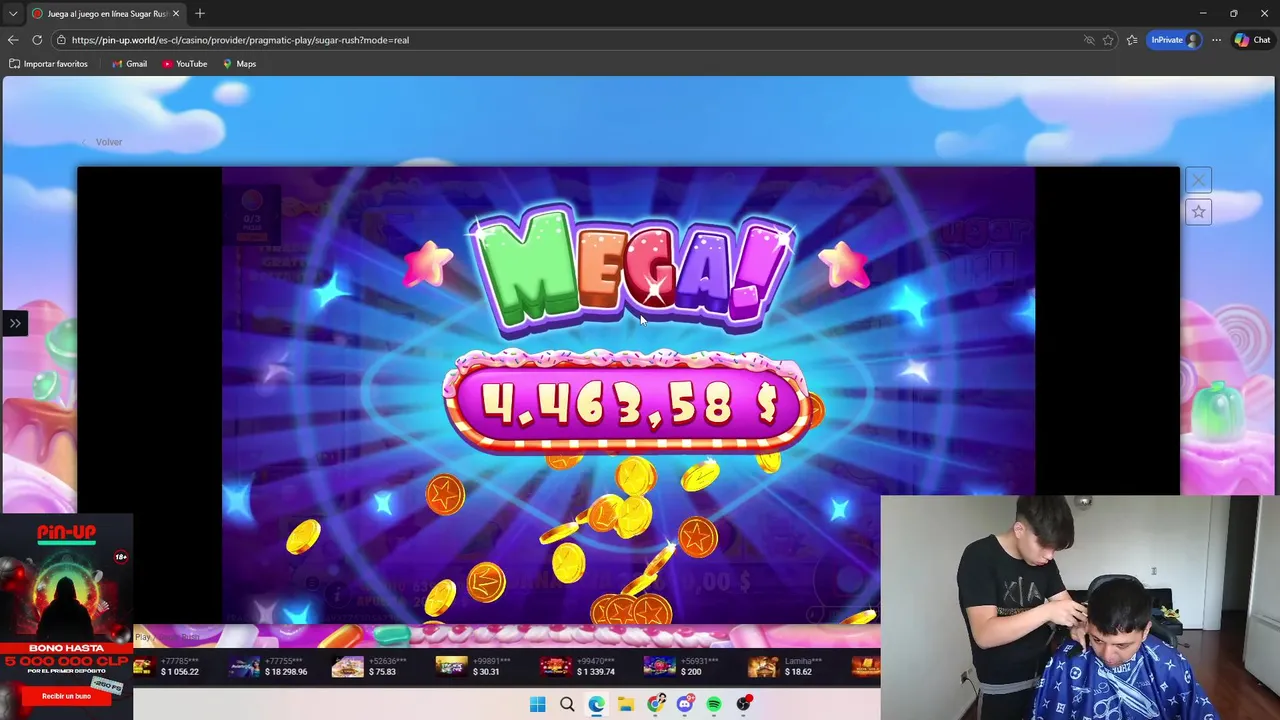
Task: Expand the left side panel arrows
Action: (x=15, y=323)
